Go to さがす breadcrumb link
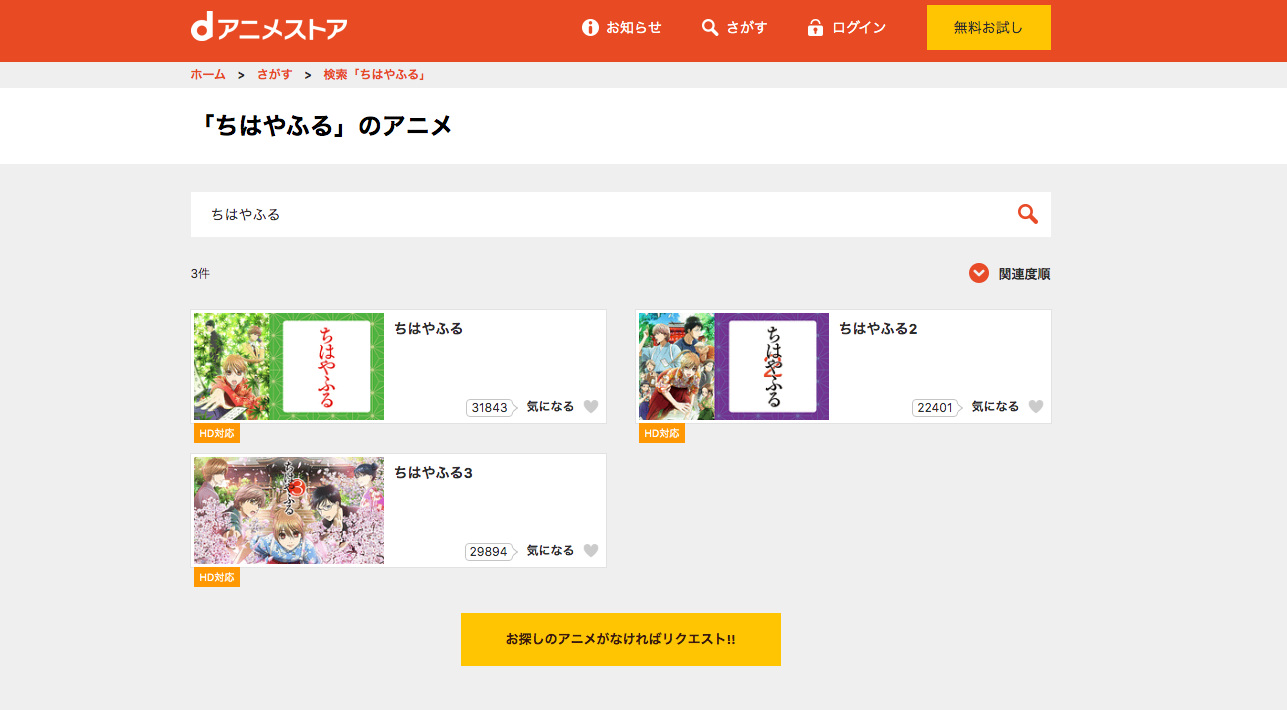The width and height of the screenshot is (1287, 710). (x=274, y=75)
